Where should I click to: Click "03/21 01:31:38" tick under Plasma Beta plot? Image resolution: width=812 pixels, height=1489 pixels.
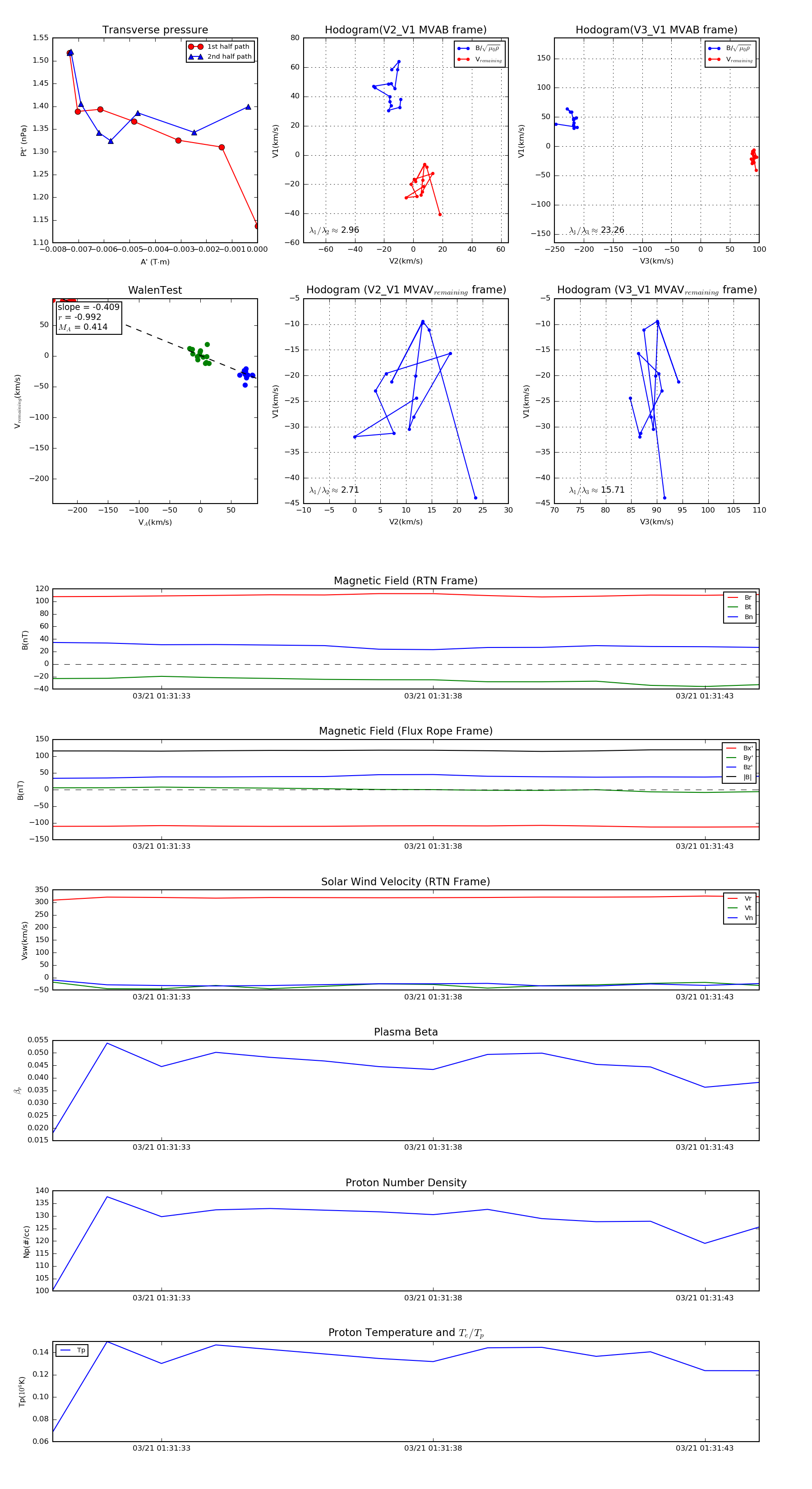(433, 1147)
